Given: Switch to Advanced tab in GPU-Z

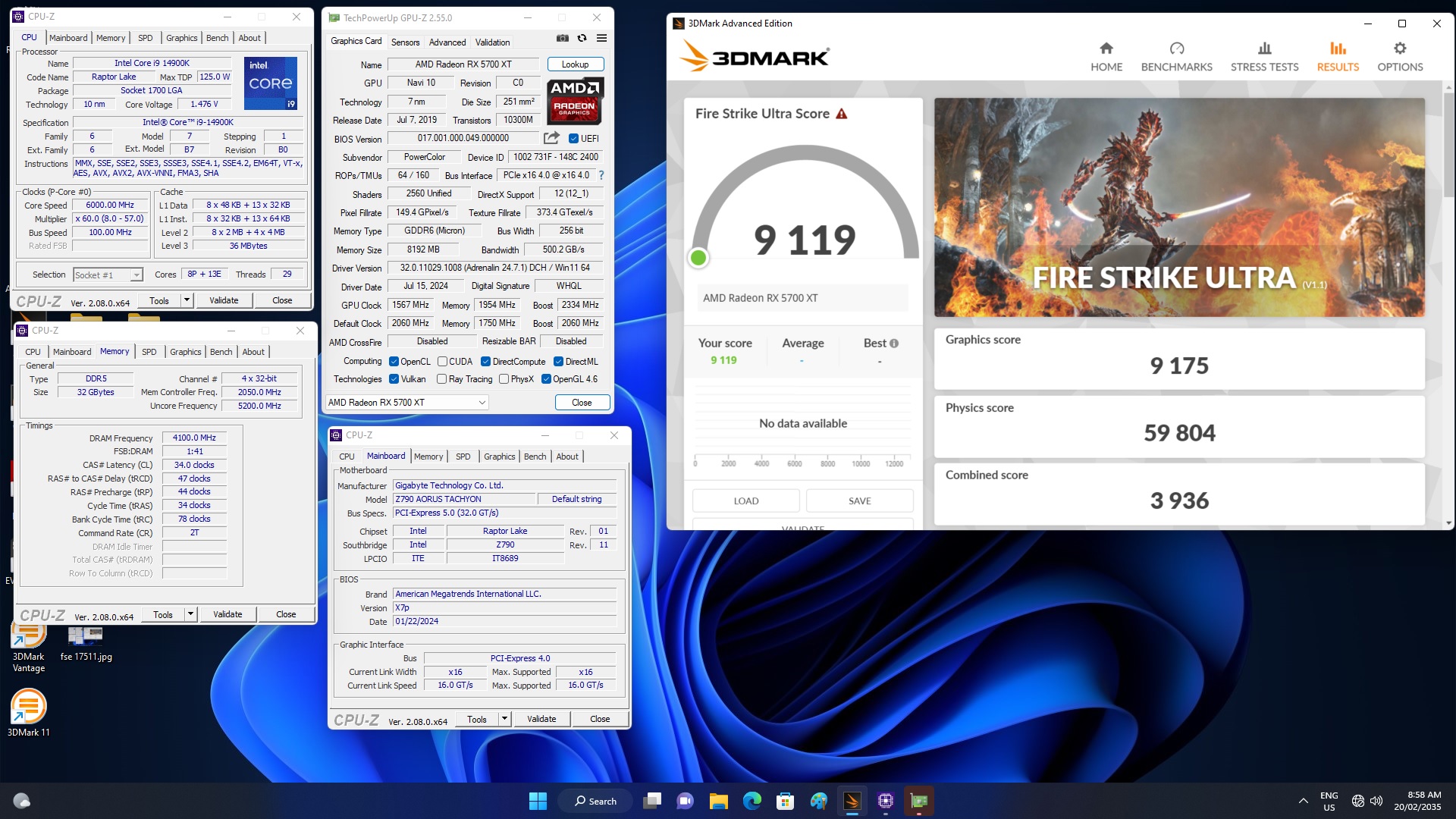Looking at the screenshot, I should coord(447,42).
